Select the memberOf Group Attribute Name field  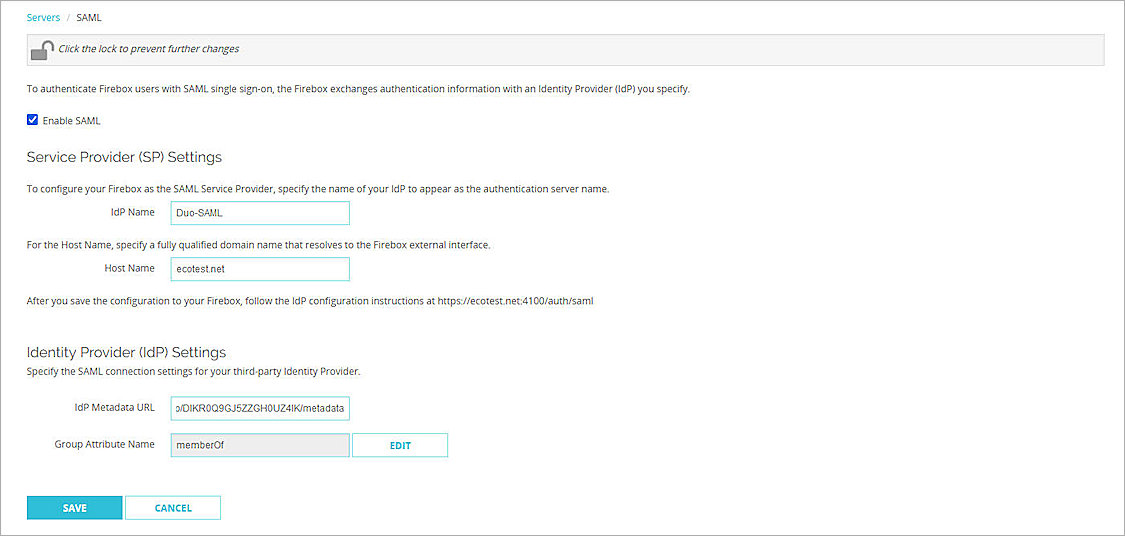[260, 445]
